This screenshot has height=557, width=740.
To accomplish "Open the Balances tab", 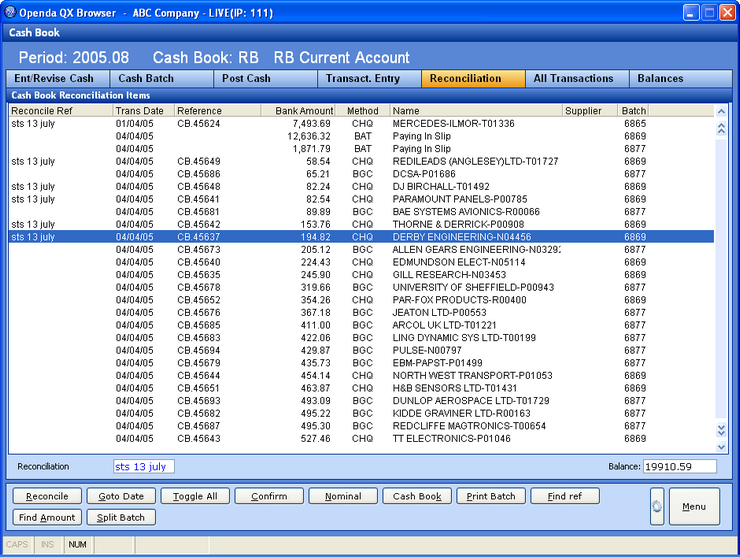I will (x=681, y=78).
